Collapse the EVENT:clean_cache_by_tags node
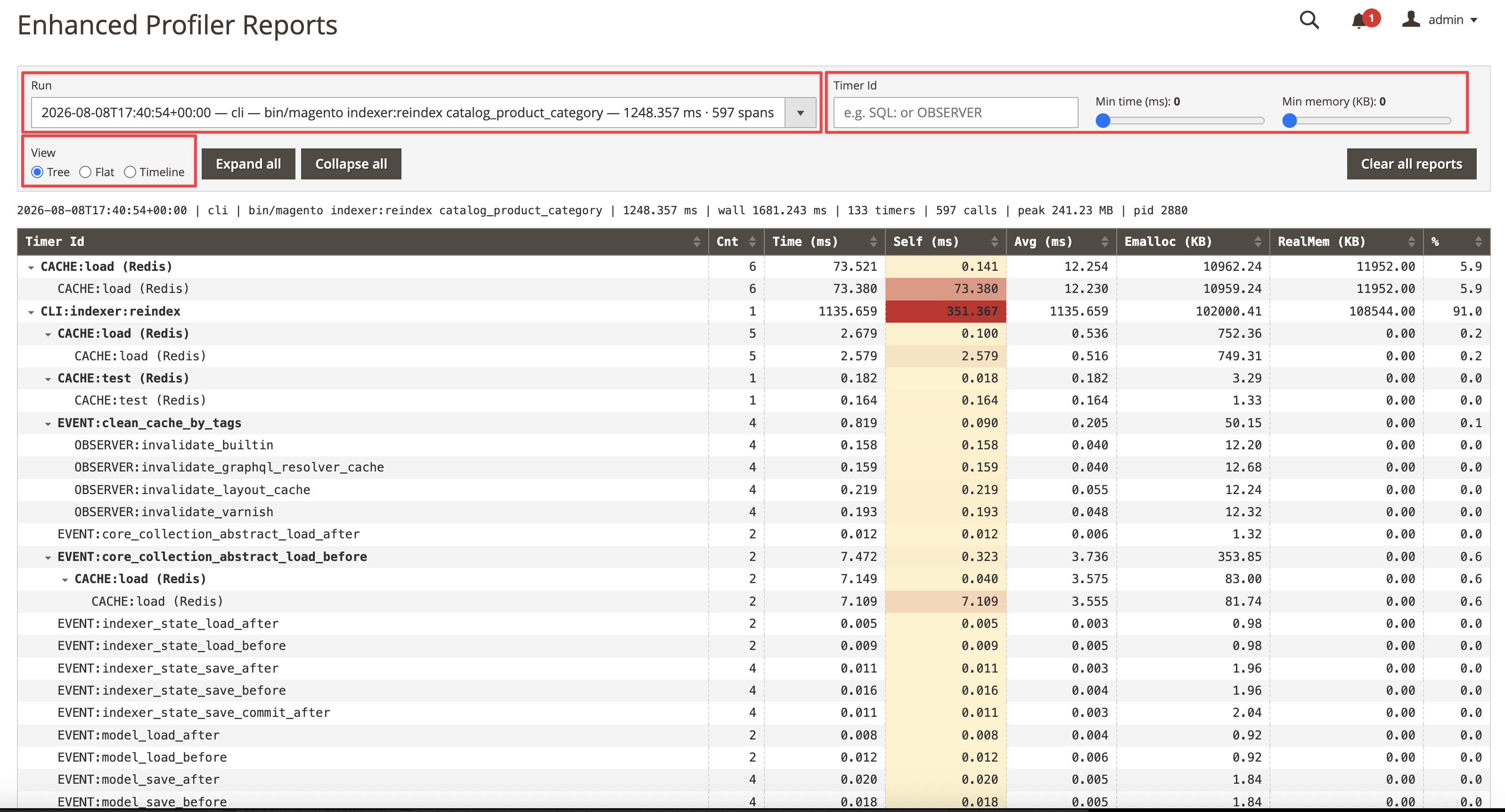 tap(48, 423)
